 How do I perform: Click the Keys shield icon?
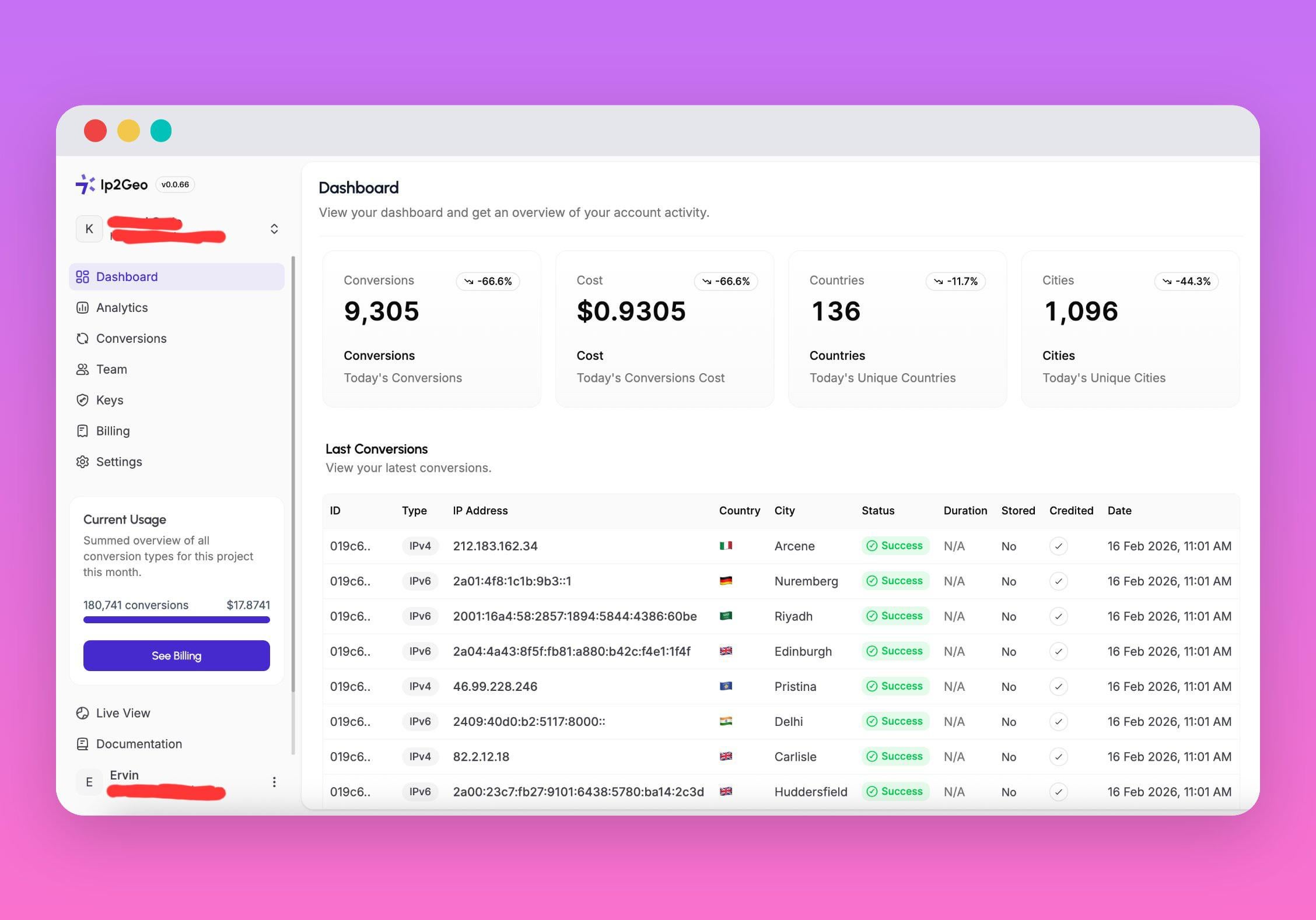(x=82, y=400)
